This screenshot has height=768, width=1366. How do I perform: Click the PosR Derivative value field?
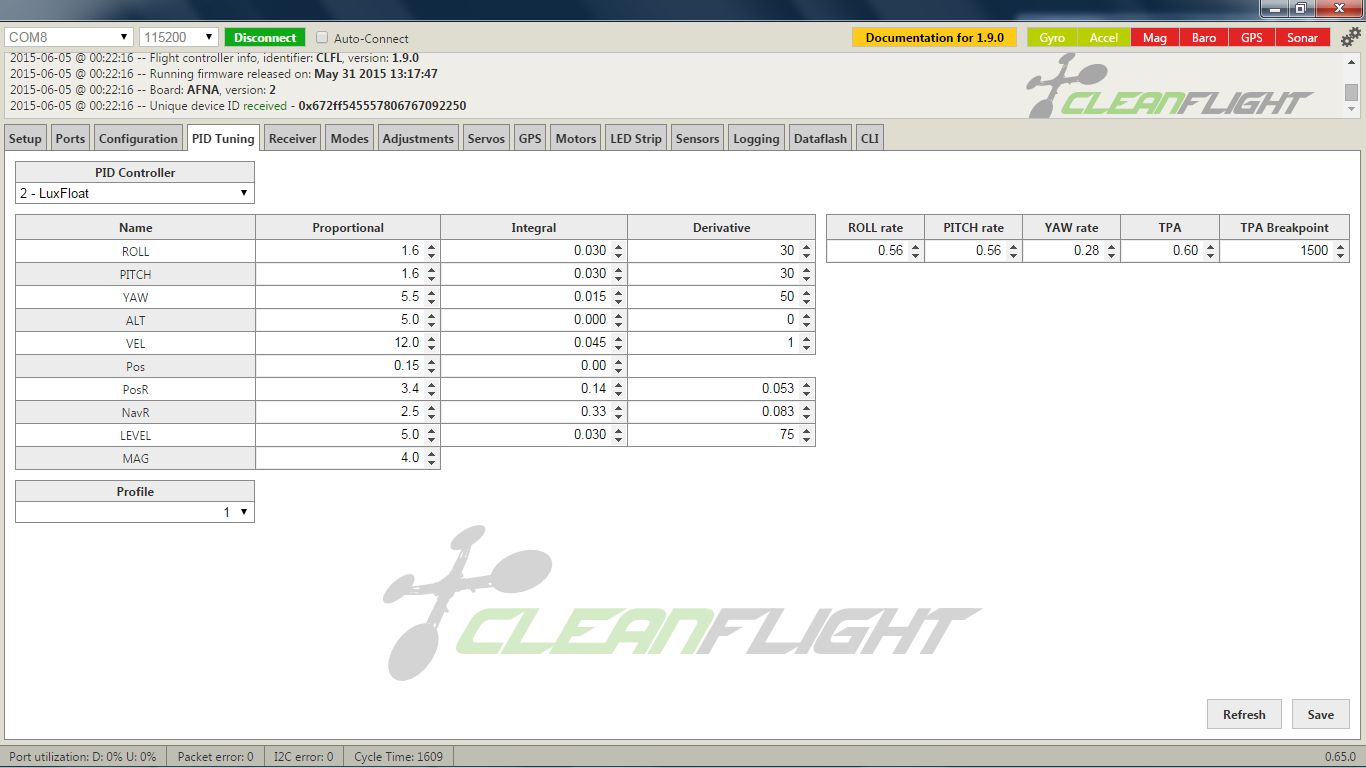[x=721, y=389]
